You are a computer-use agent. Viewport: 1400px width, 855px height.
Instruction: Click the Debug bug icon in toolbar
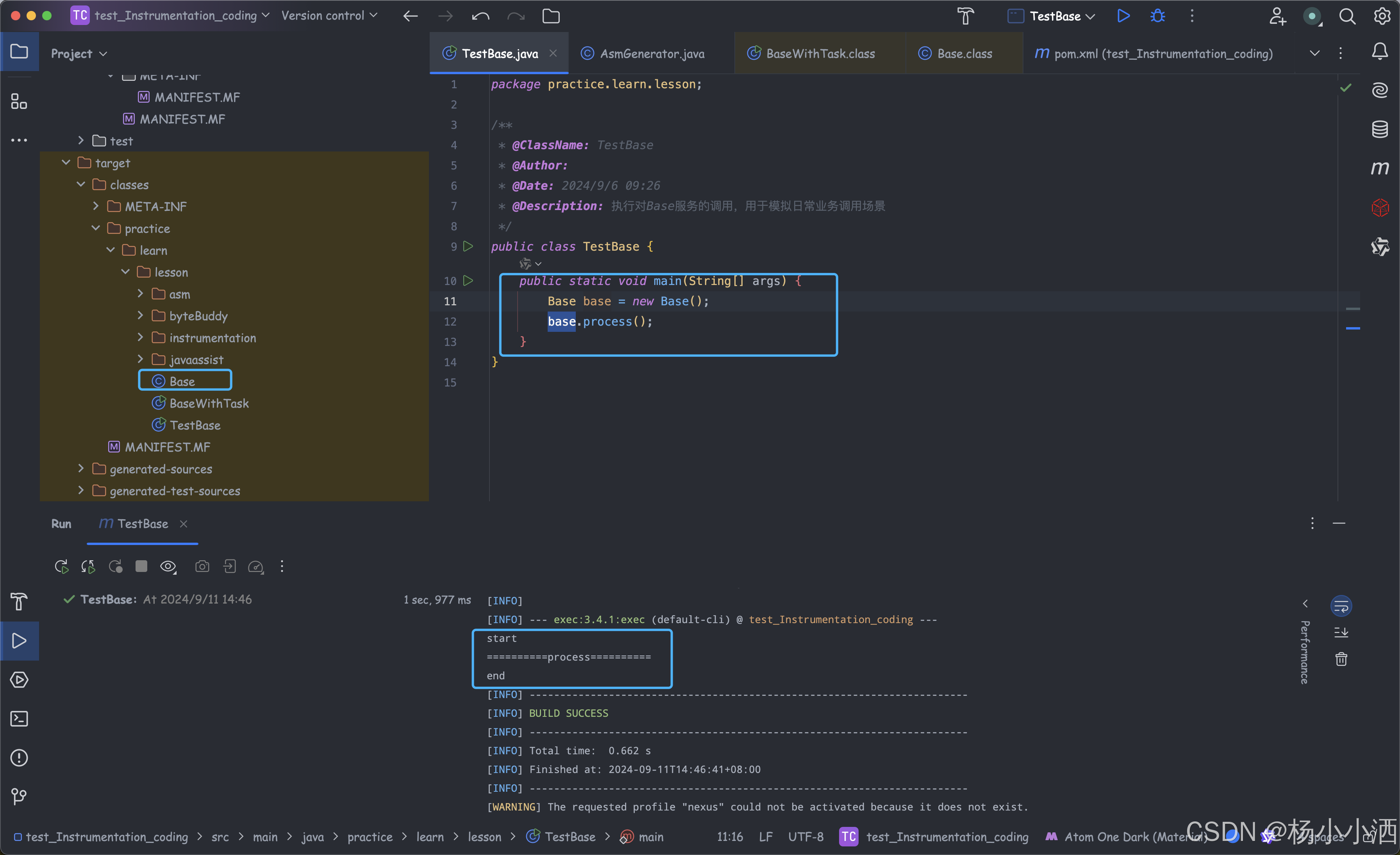1157,16
